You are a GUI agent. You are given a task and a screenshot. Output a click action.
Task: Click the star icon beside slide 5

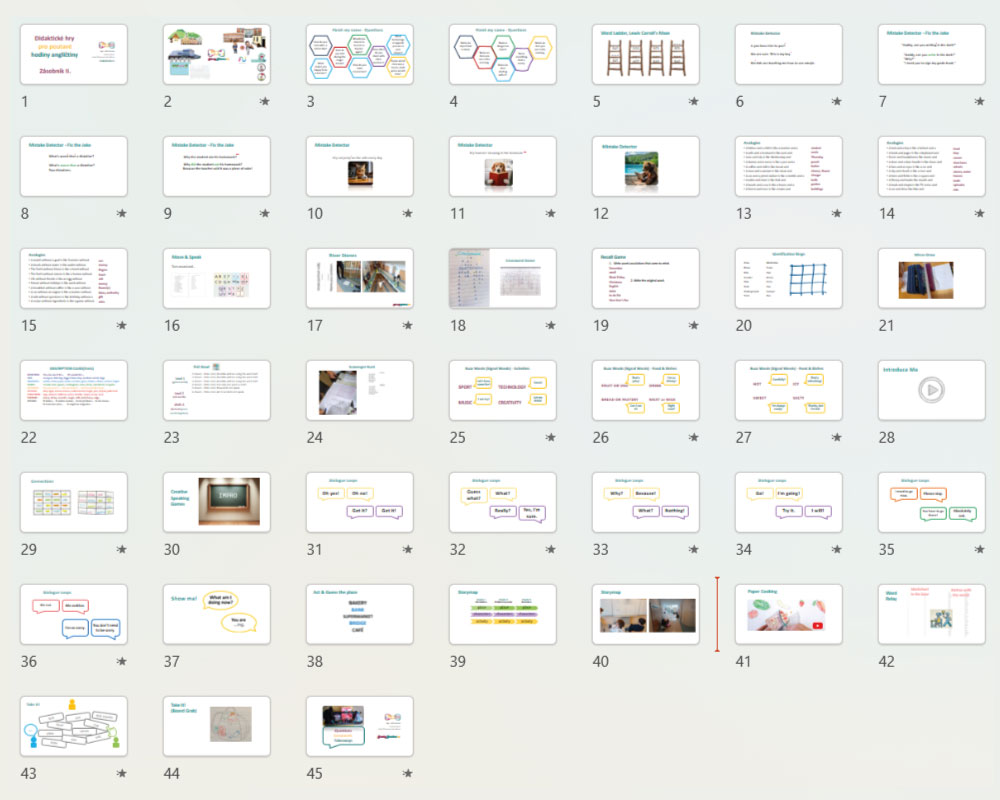click(x=693, y=102)
